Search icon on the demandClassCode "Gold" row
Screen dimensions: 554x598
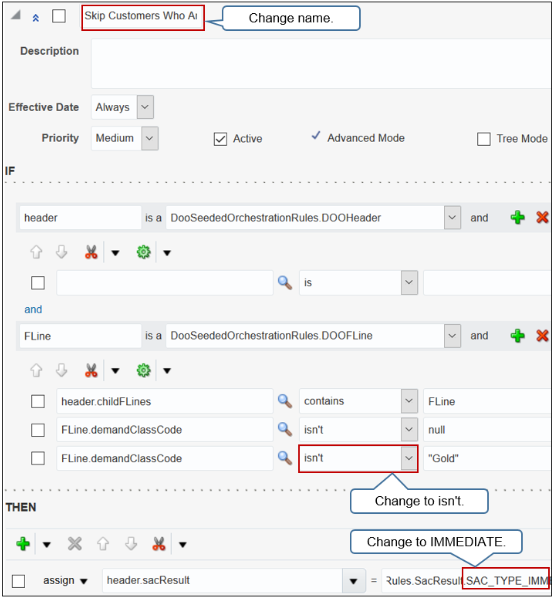click(x=285, y=458)
